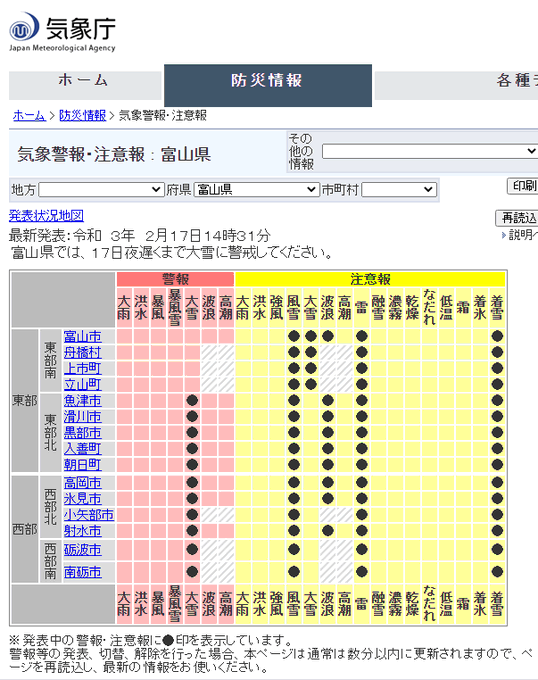
Task: Follow the ホーム breadcrumb link
Action: pyautogui.click(x=29, y=115)
